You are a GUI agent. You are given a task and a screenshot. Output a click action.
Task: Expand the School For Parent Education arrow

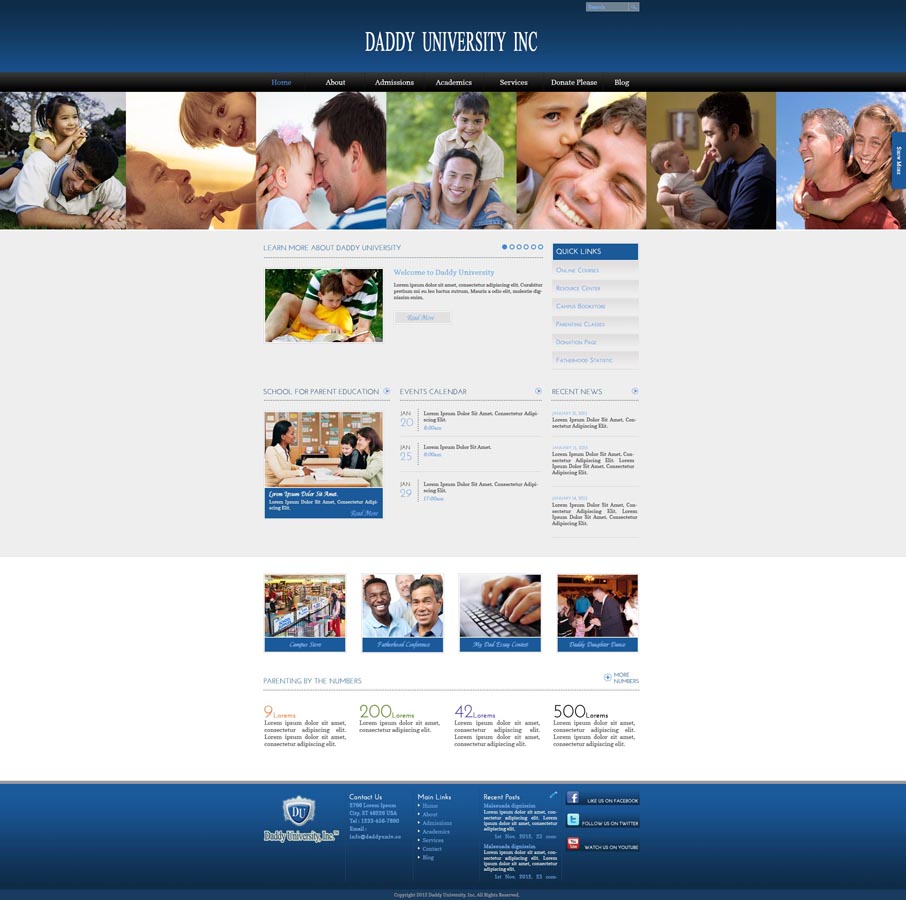pos(387,391)
